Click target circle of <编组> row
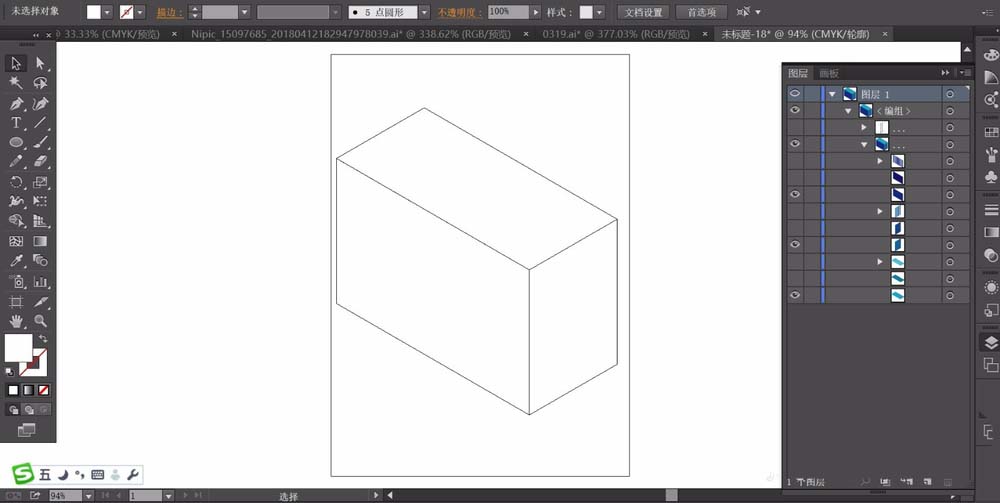The width and height of the screenshot is (1000, 503). click(950, 111)
